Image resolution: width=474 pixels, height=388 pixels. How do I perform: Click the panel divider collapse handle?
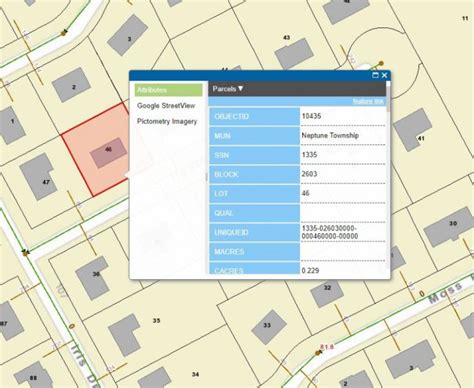206,177
